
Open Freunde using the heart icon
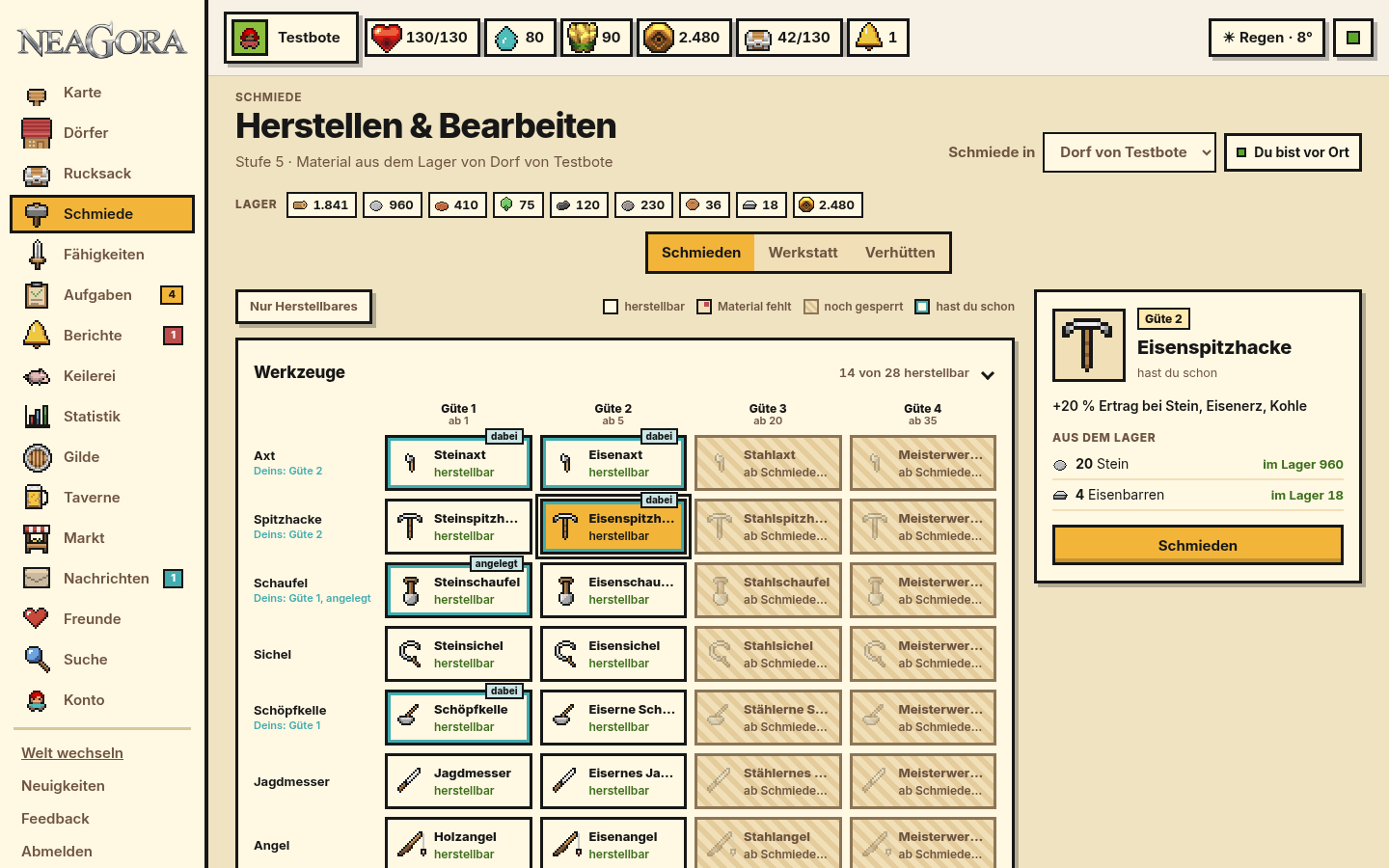click(x=37, y=618)
